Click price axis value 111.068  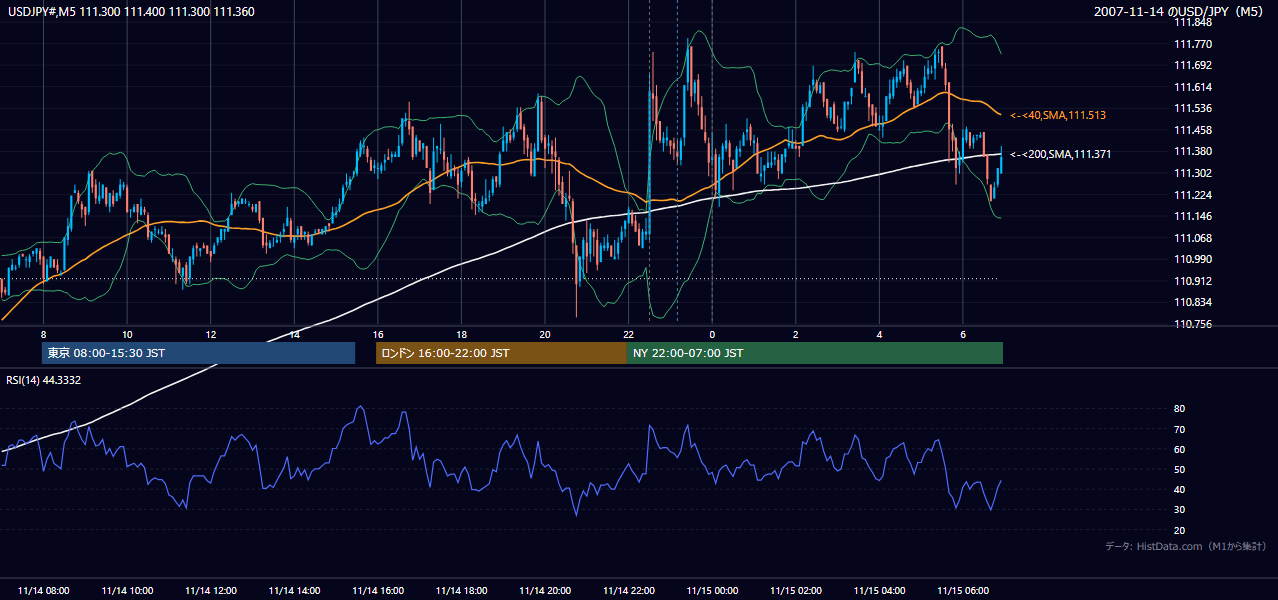(1192, 238)
